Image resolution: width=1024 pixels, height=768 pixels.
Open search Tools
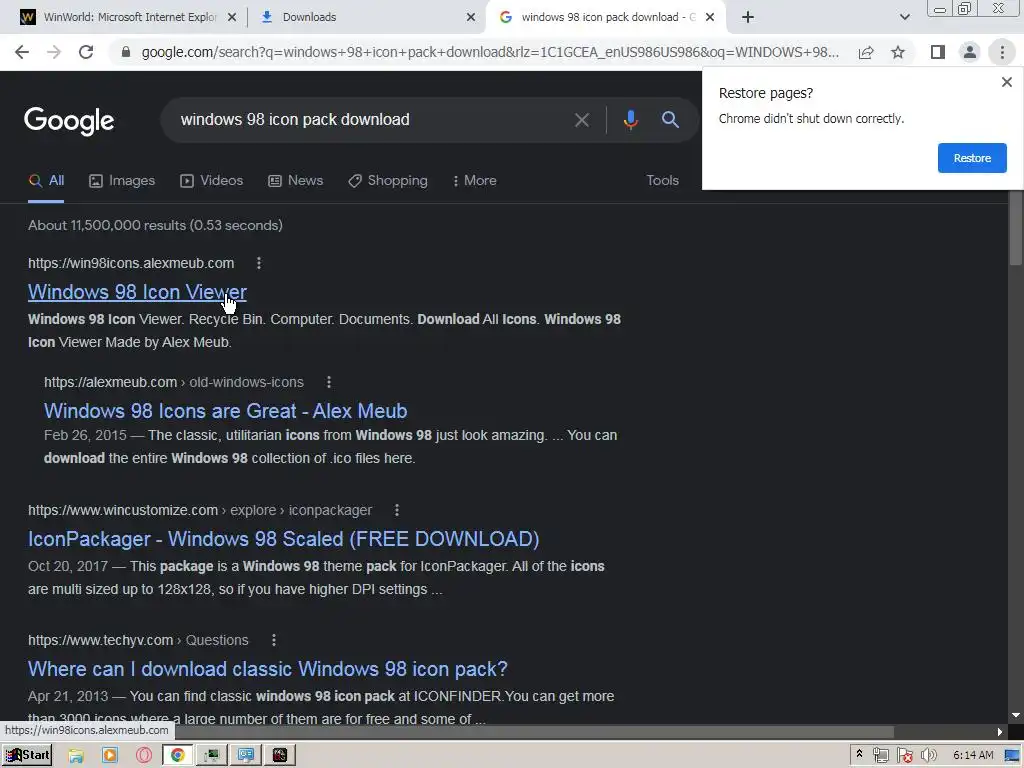(x=662, y=181)
